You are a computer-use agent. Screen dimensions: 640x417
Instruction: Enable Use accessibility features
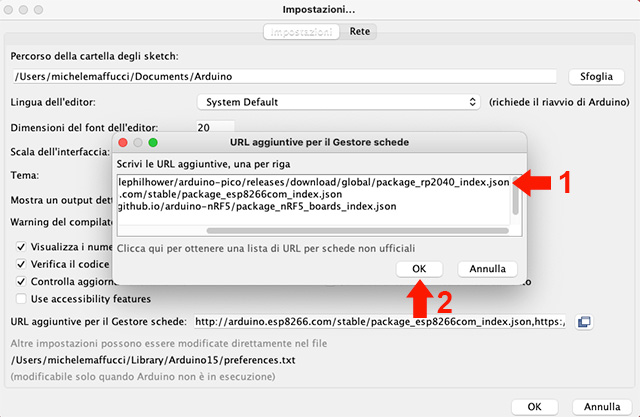pos(22,299)
